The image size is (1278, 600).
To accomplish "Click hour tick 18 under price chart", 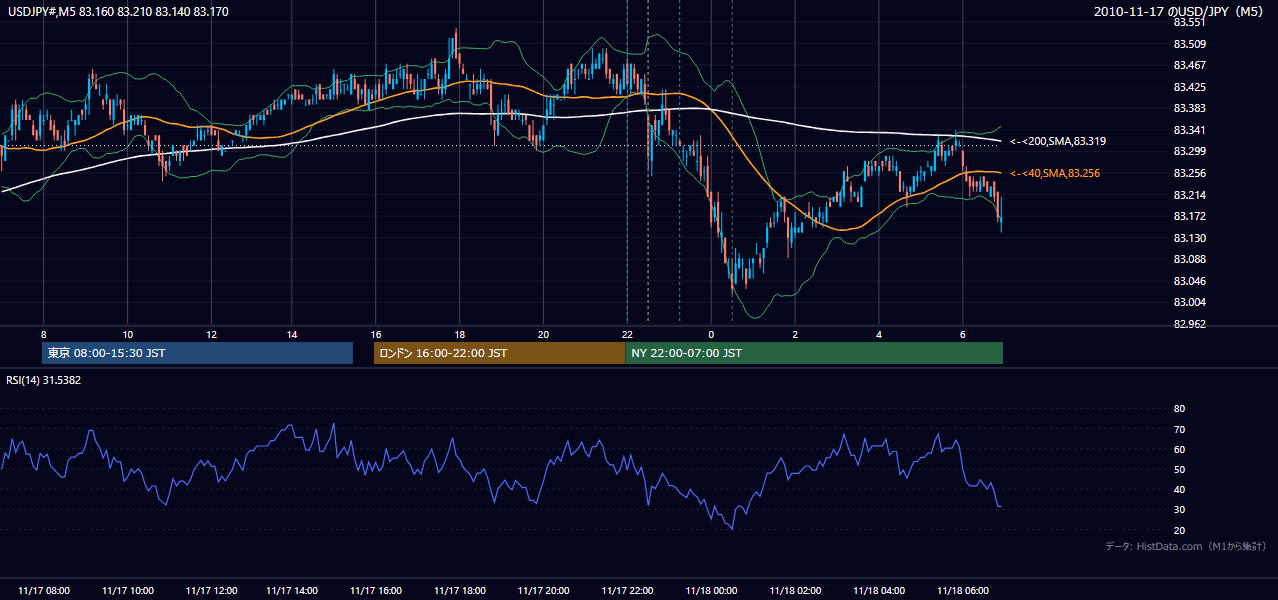I will (x=459, y=333).
